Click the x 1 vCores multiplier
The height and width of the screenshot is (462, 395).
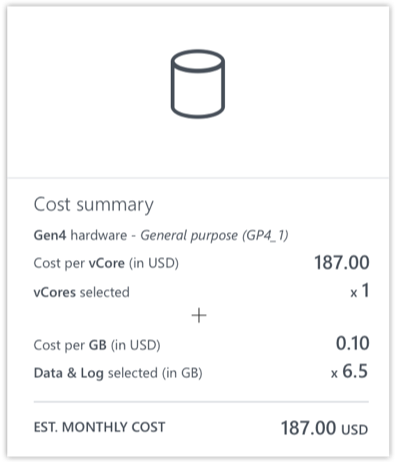click(360, 291)
